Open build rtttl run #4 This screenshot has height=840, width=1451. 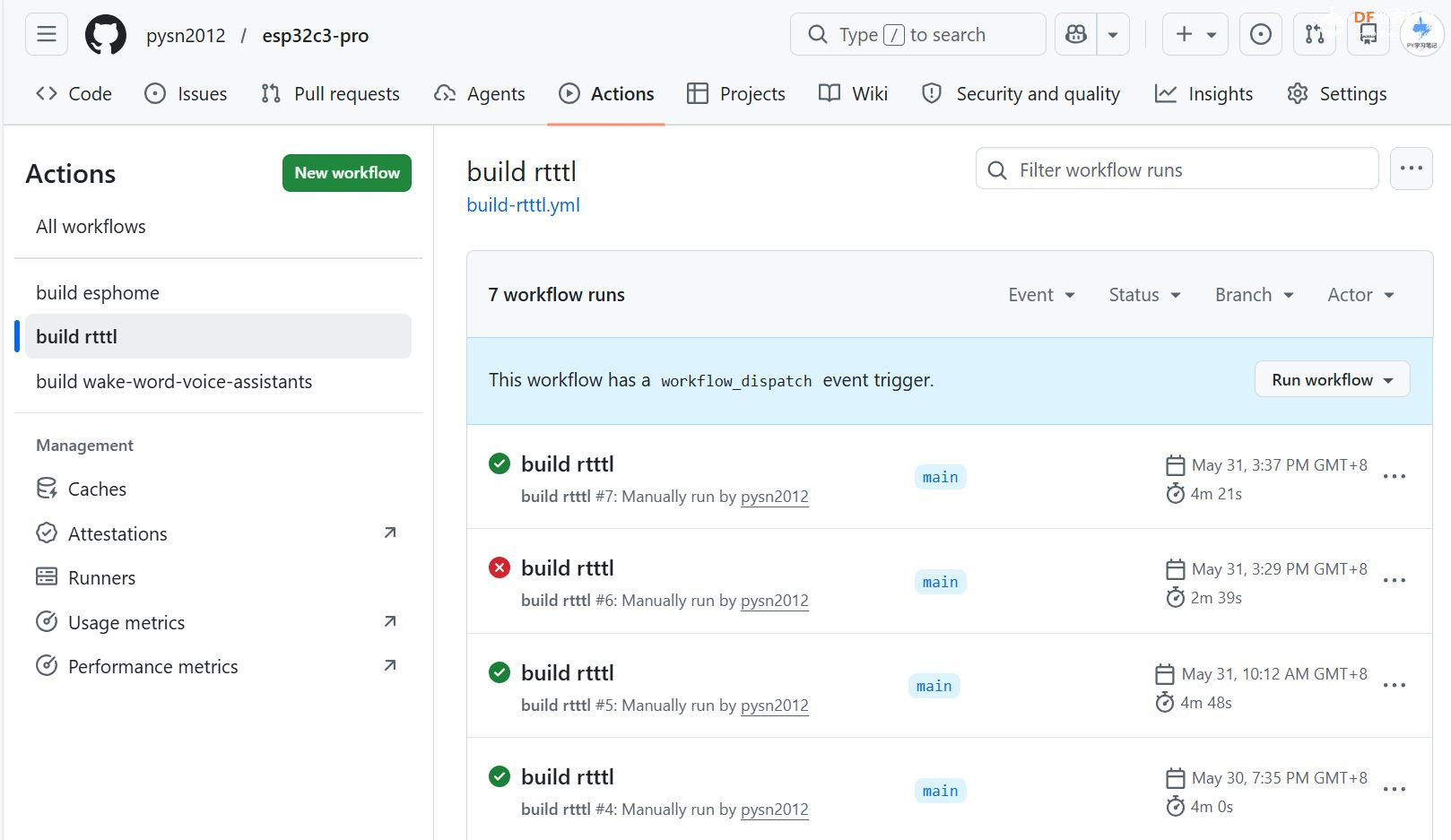(x=567, y=777)
